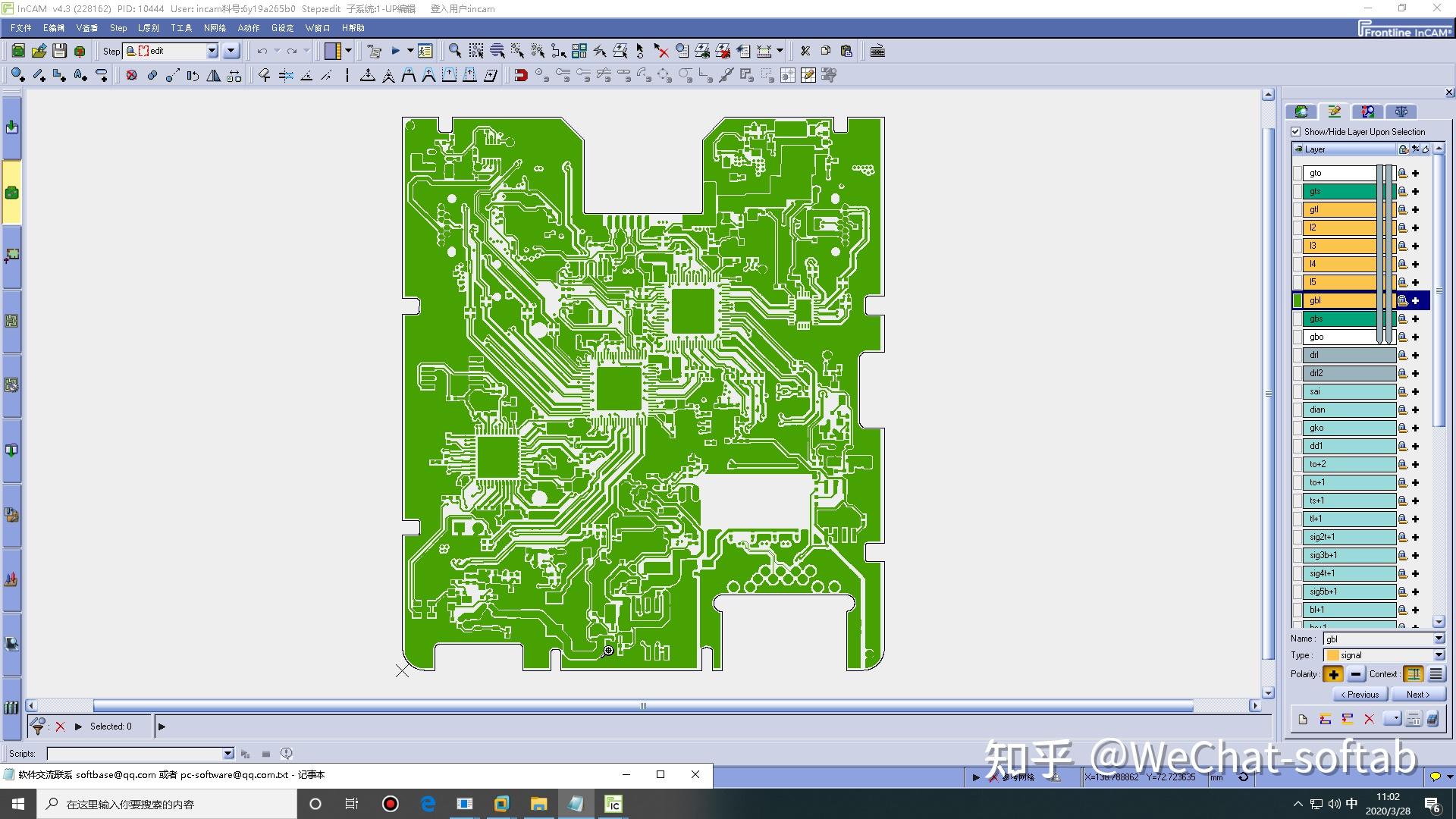Click the Windows Start button
1456x819 pixels.
click(x=18, y=804)
